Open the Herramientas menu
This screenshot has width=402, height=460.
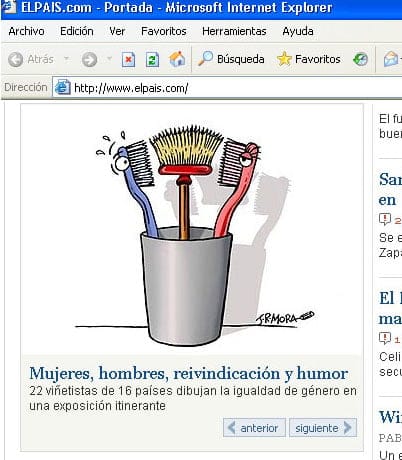point(234,31)
